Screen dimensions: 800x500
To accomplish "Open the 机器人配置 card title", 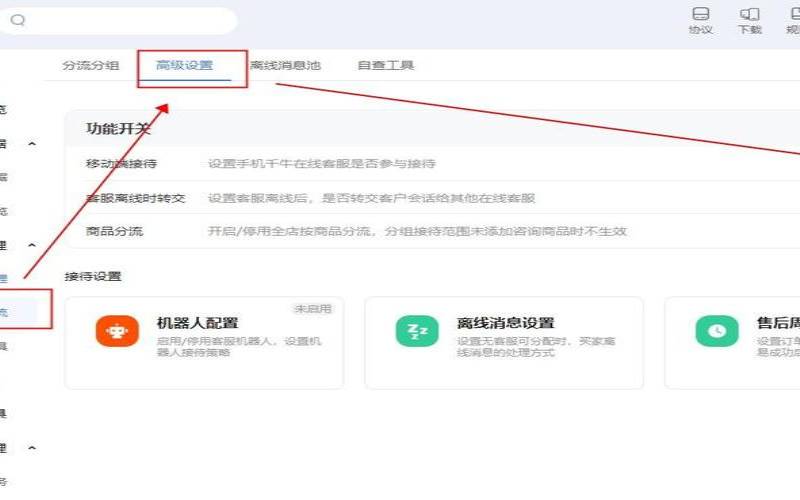I will point(197,323).
